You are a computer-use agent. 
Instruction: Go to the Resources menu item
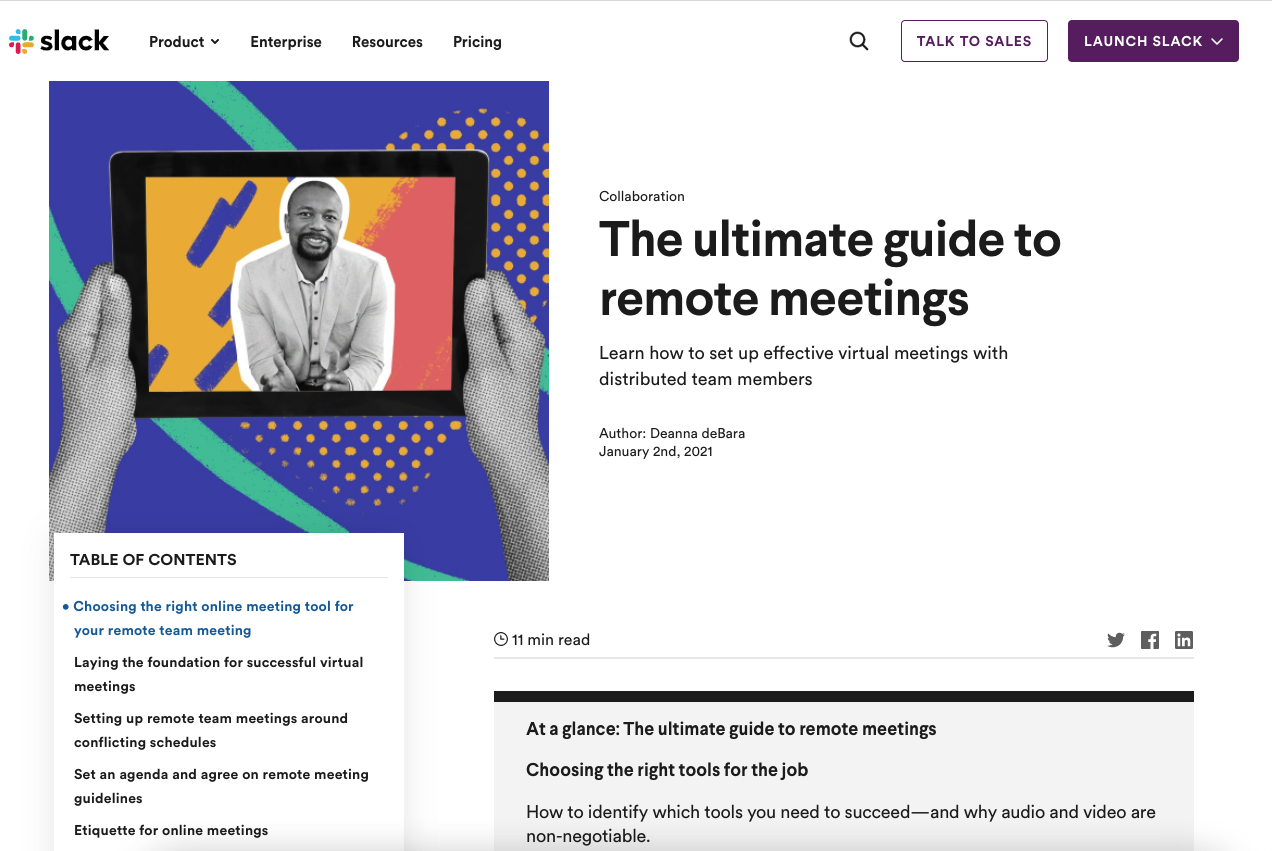tap(387, 42)
